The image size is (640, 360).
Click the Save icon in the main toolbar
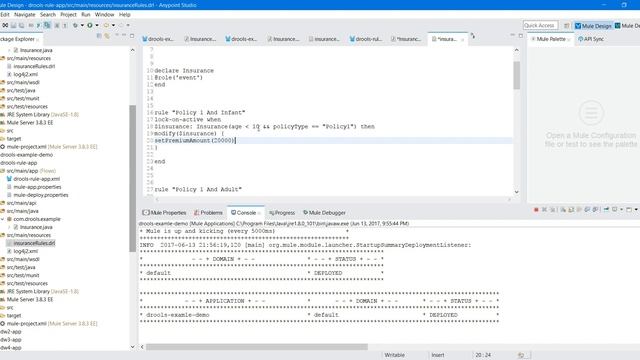(13, 25)
